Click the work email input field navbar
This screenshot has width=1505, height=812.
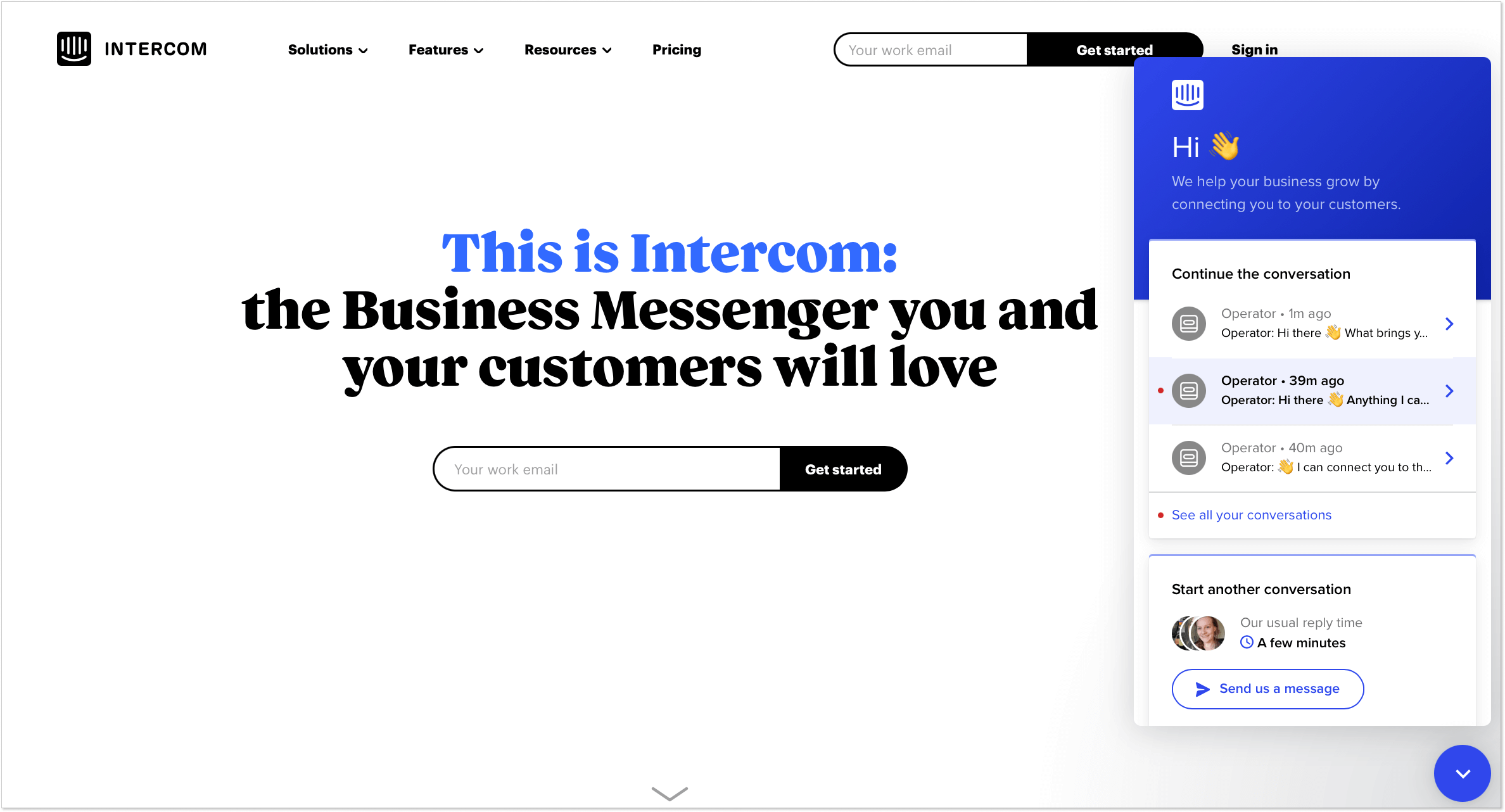coord(930,49)
